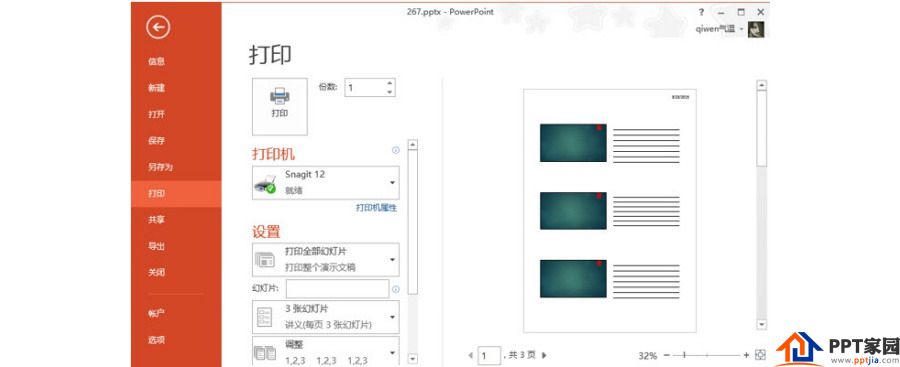This screenshot has height=367, width=900.
Task: Click the Help question mark icon
Action: coord(701,11)
